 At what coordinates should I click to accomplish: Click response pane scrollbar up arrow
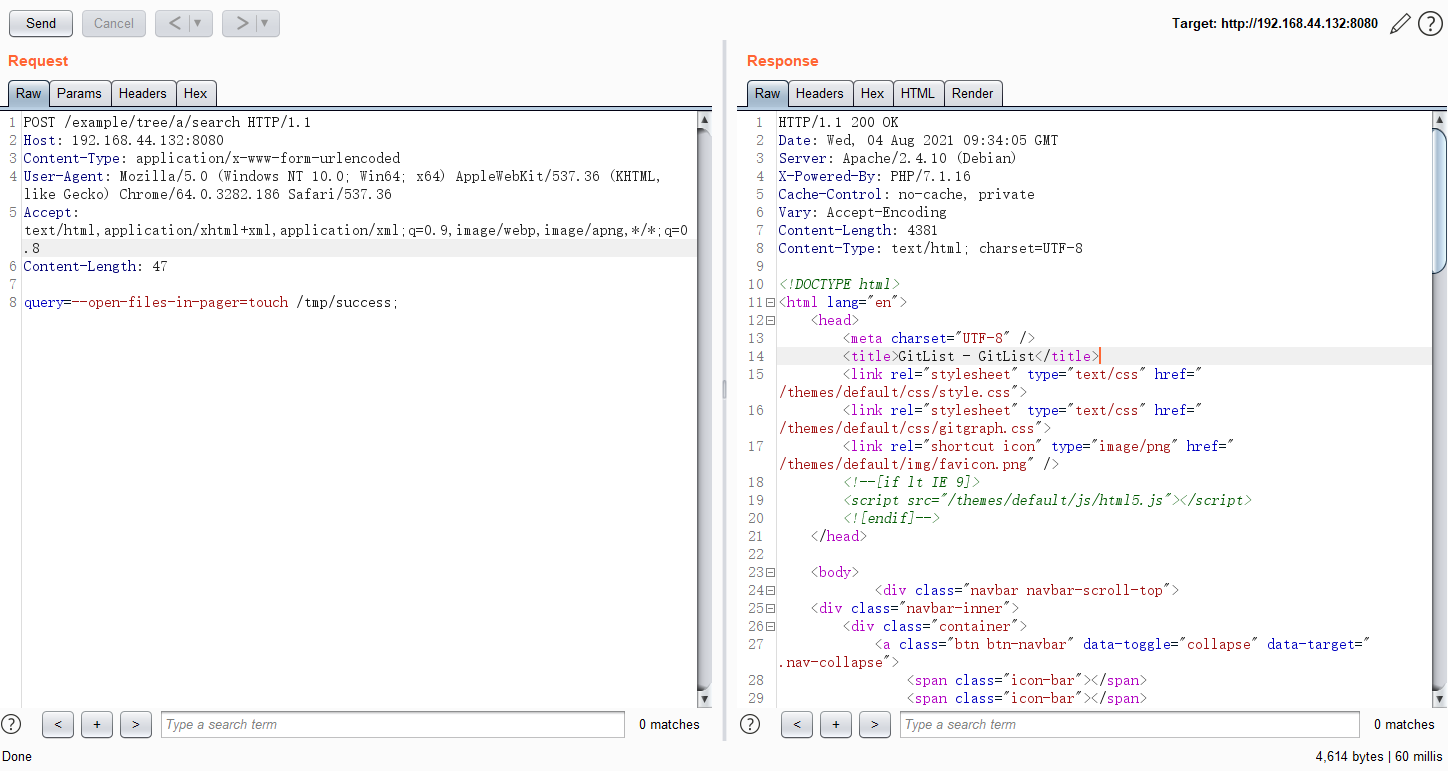1440,119
